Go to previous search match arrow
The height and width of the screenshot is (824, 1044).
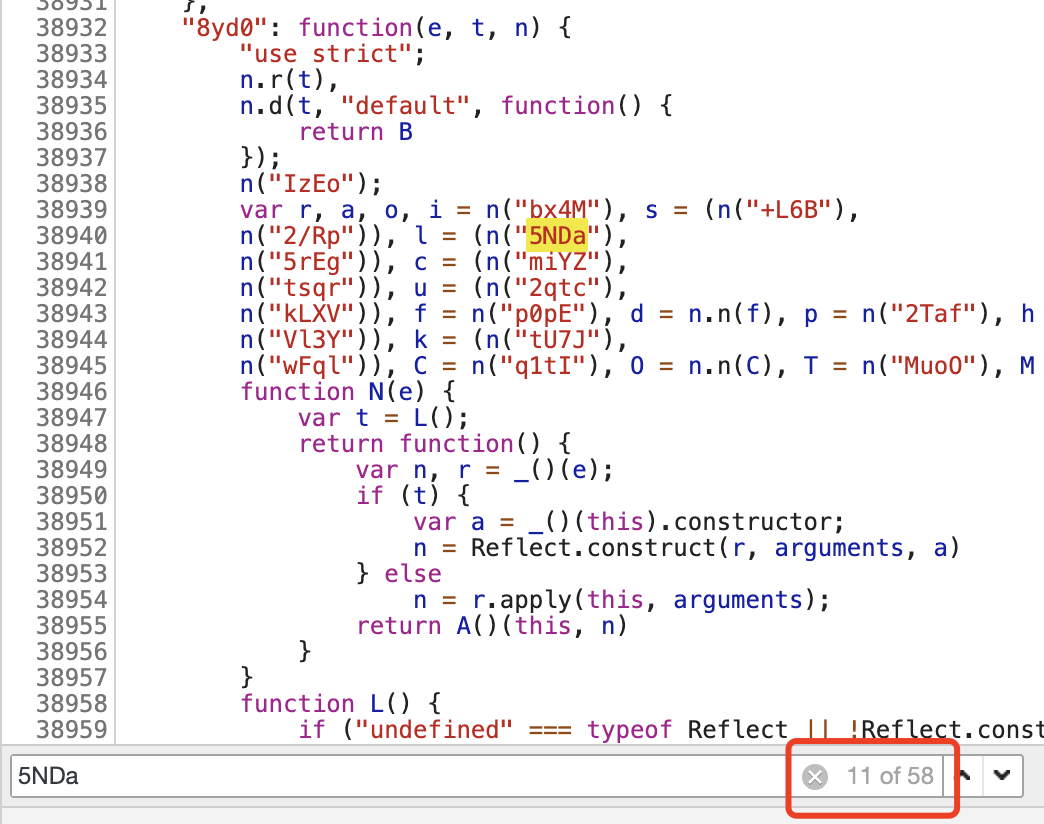tap(963, 775)
